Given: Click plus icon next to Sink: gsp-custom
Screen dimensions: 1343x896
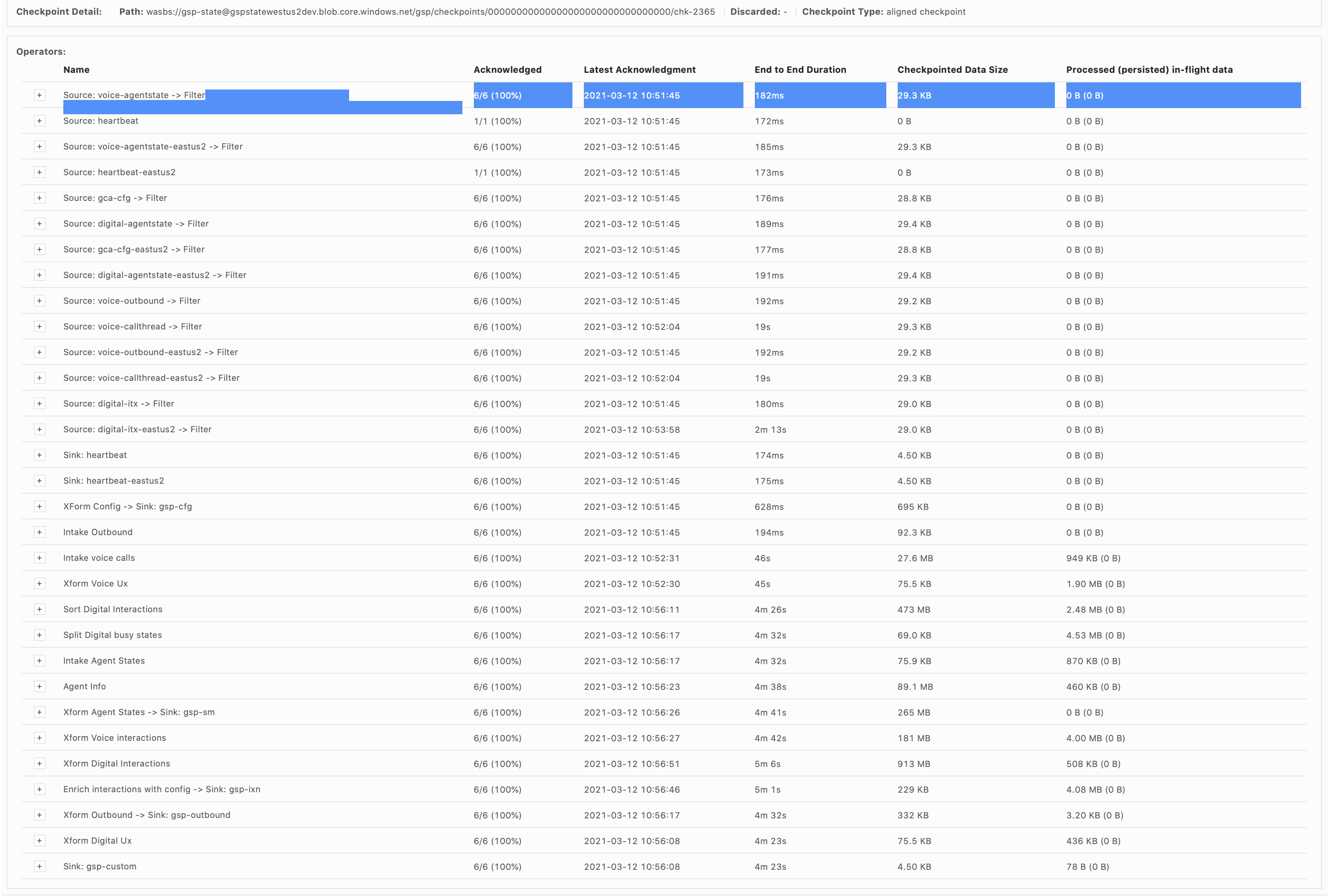Looking at the screenshot, I should [40, 867].
